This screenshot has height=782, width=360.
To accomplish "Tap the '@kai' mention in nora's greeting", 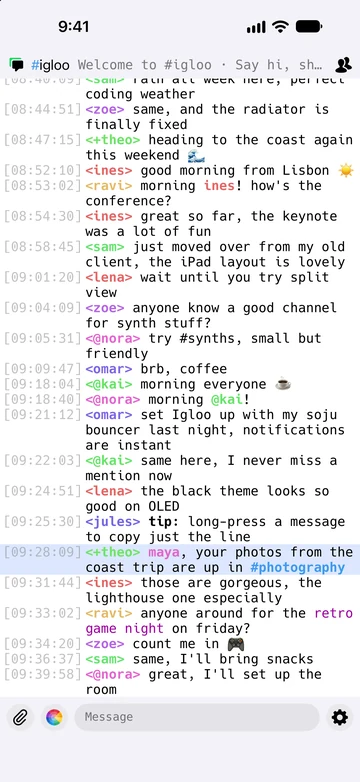I will (x=227, y=399).
